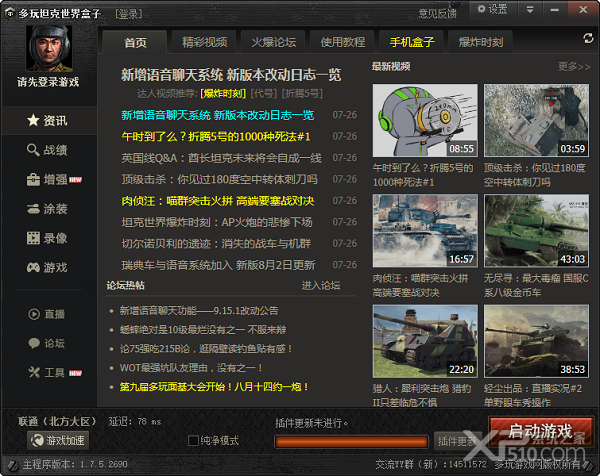Viewport: 600px width, 476px height.
Task: Open the 直播 live stream section
Action: click(x=48, y=314)
